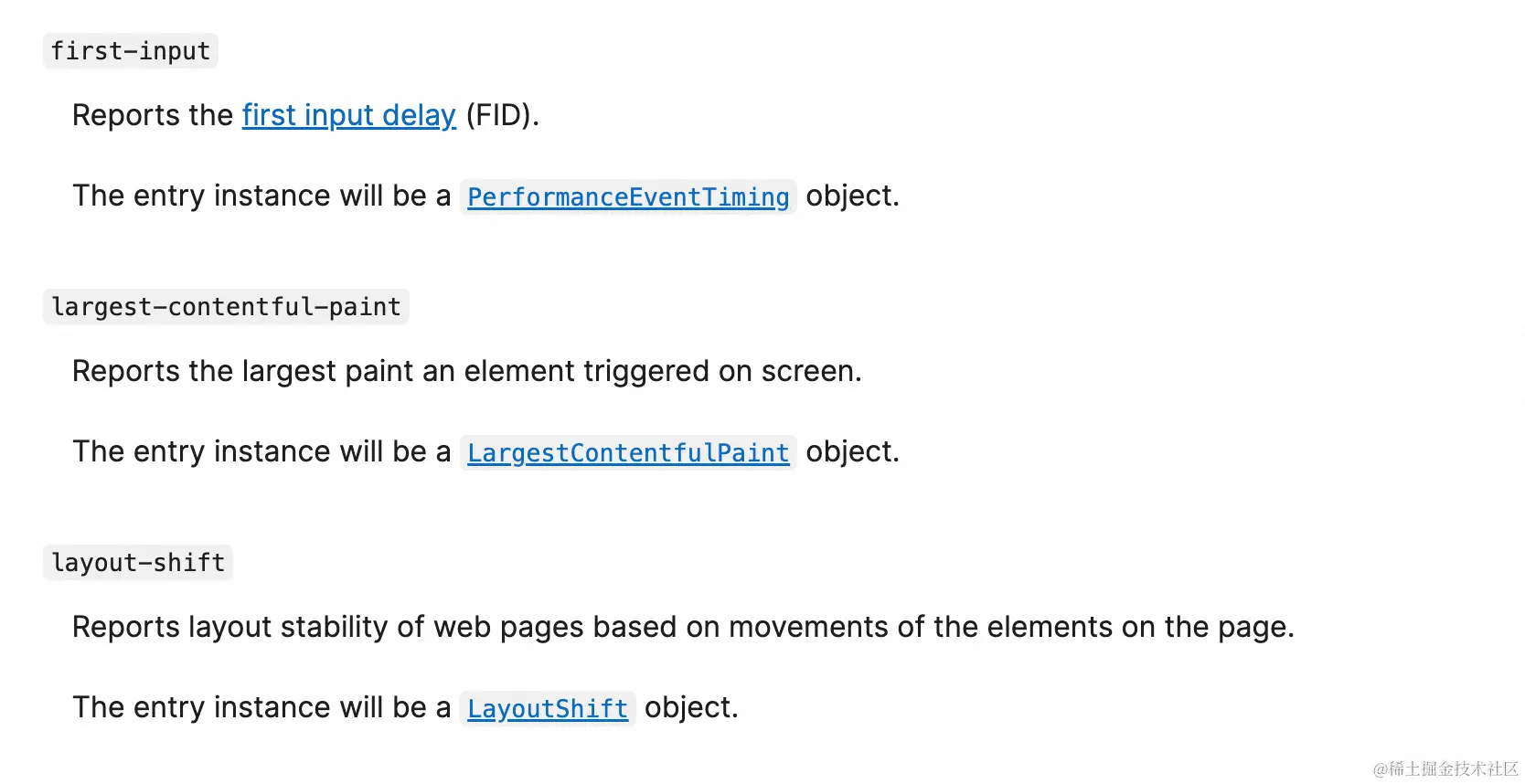Open the first input delay link

coord(348,116)
